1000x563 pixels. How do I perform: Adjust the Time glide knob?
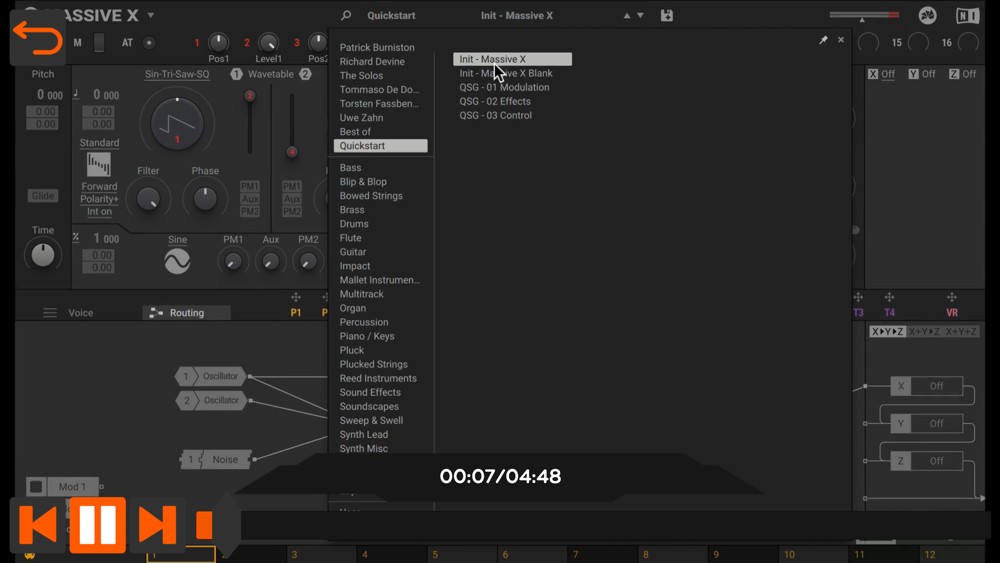[43, 255]
